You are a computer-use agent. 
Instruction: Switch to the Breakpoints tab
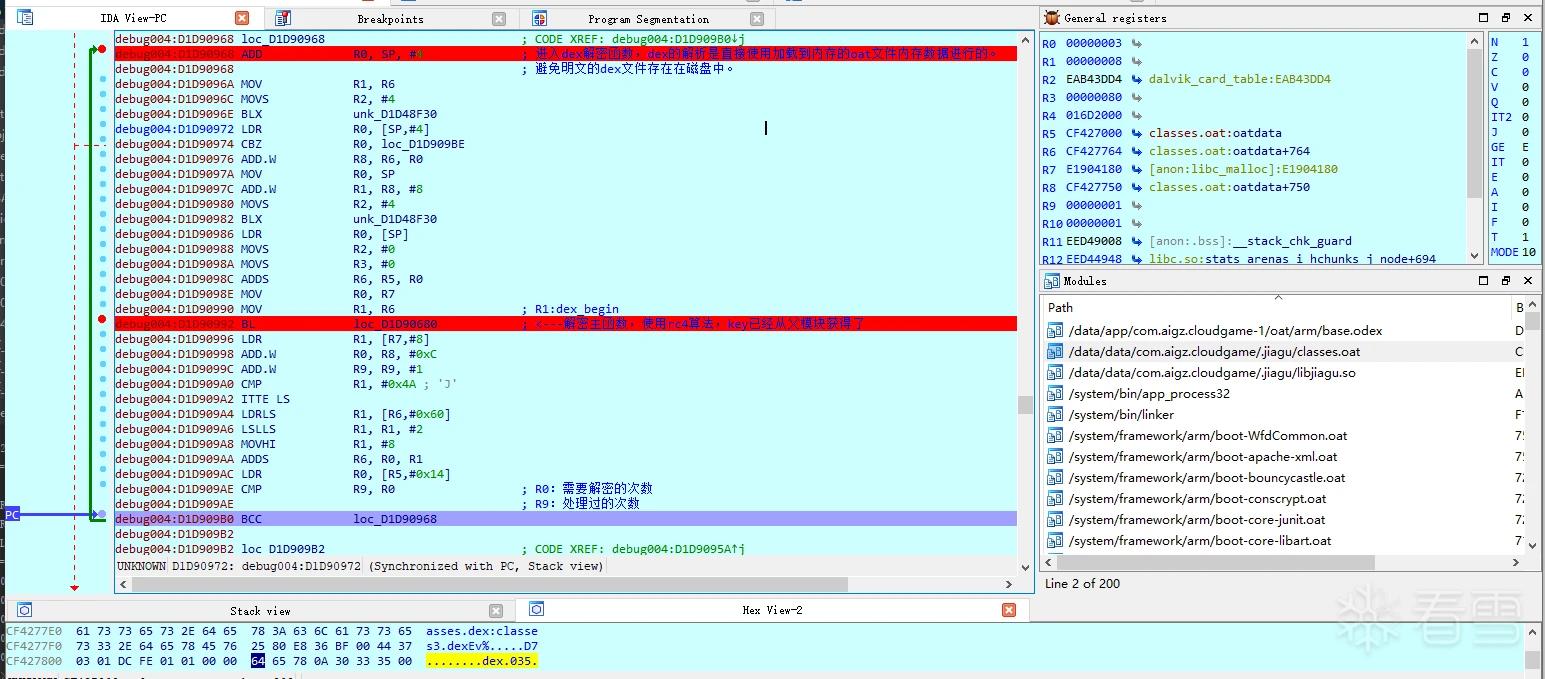click(x=390, y=18)
